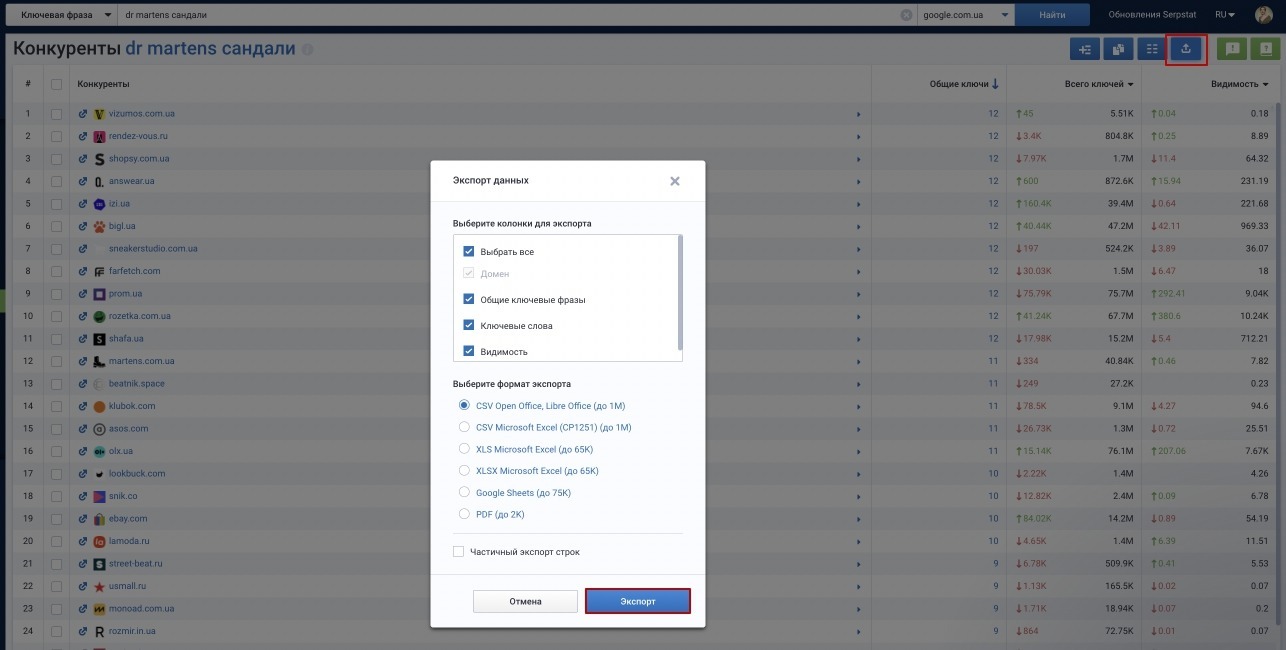Open external link icon for vizumos.com.ua
This screenshot has height=650, width=1286.
pos(83,114)
